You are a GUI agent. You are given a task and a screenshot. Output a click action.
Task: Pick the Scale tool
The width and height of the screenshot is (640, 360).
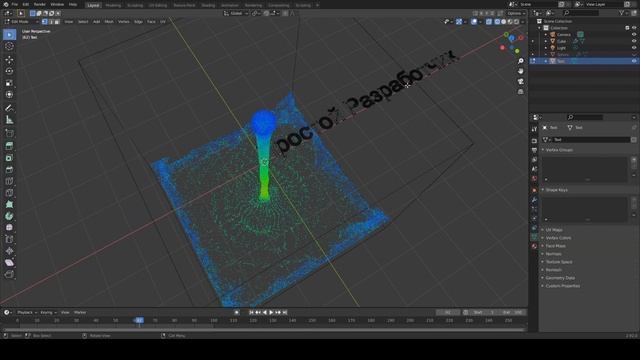point(9,83)
